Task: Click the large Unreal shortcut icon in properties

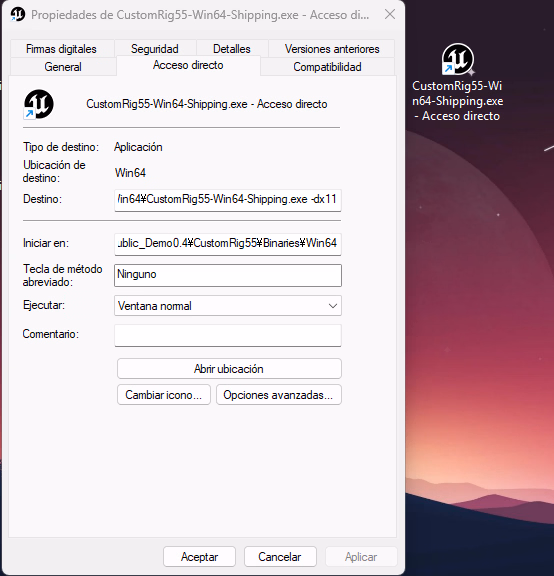Action: (x=39, y=104)
